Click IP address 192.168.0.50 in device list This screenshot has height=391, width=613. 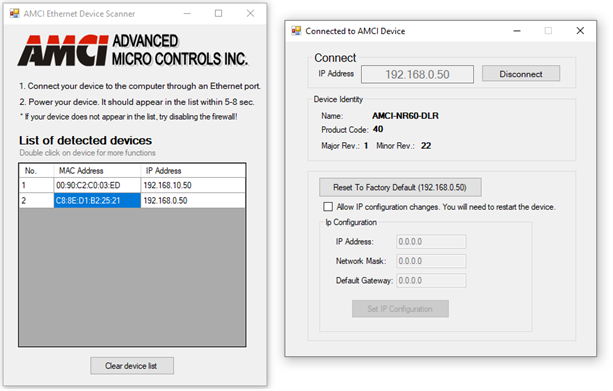pyautogui.click(x=193, y=201)
